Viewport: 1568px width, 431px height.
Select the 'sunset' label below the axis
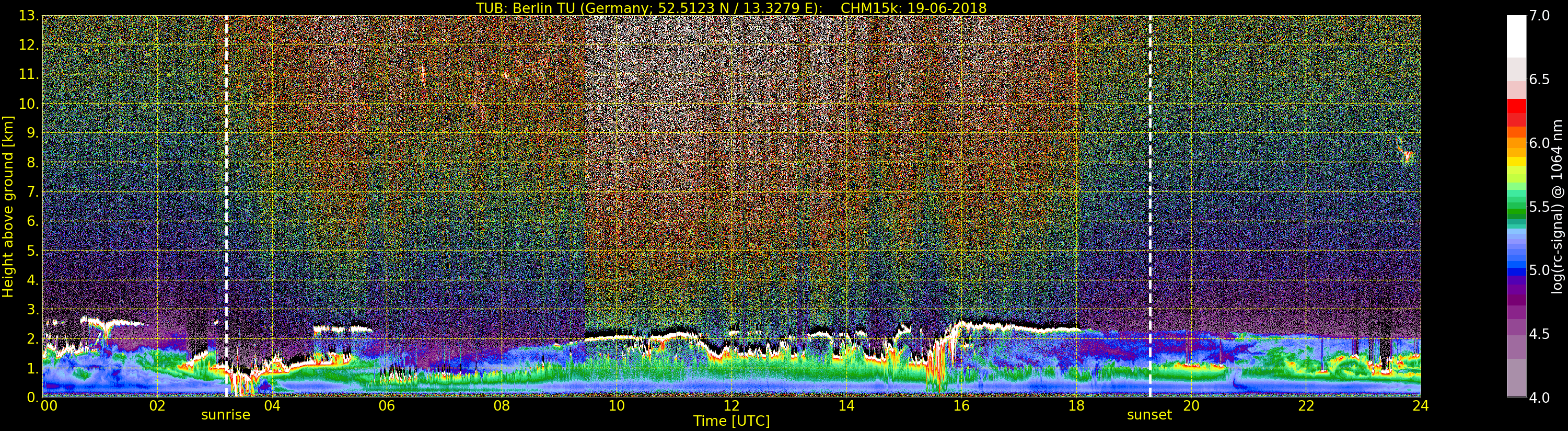pos(1149,415)
